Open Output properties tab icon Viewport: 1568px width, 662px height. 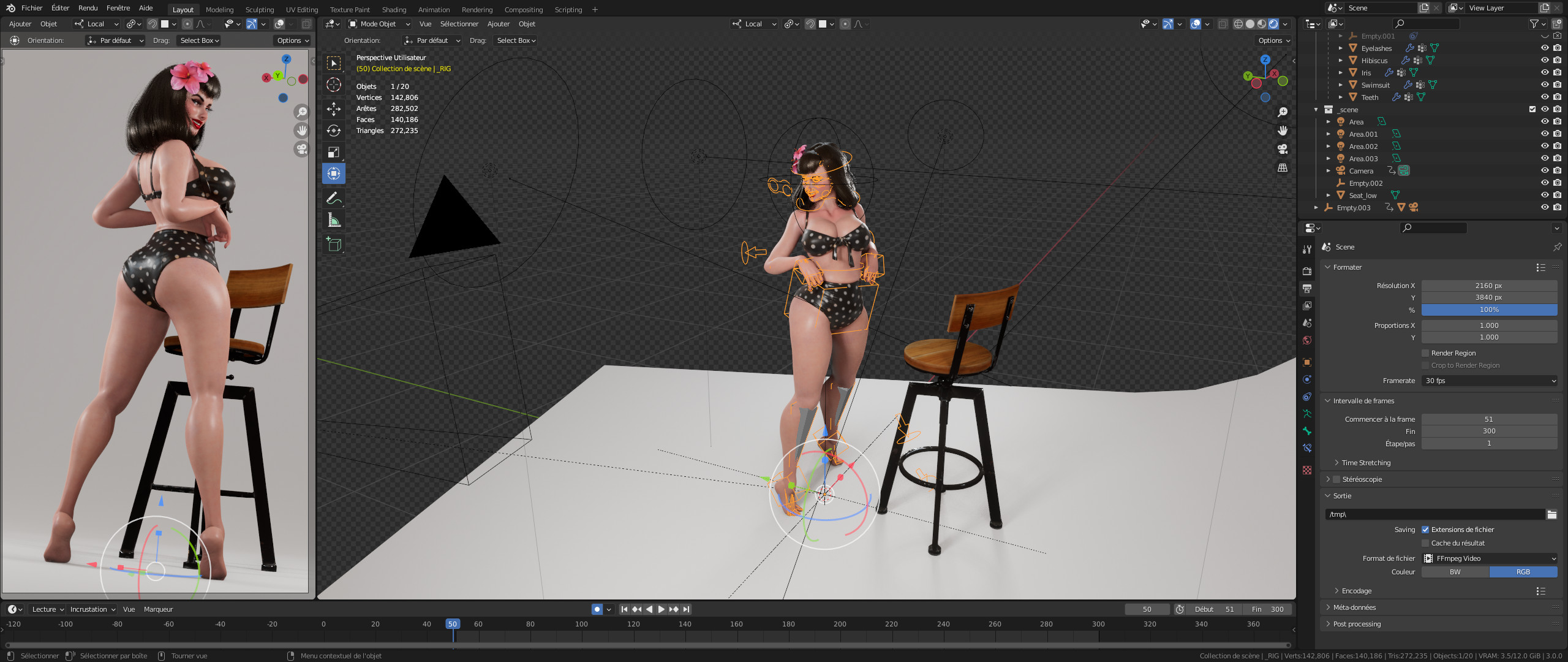[1307, 288]
